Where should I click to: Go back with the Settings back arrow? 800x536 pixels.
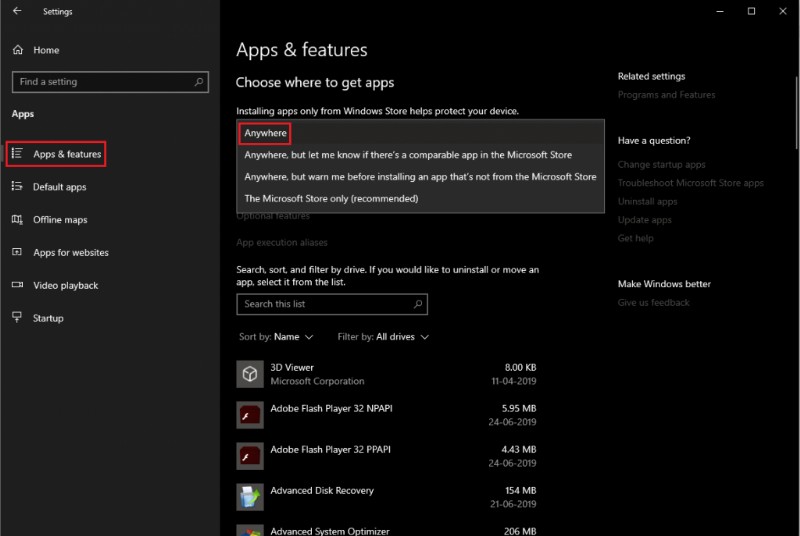[17, 11]
